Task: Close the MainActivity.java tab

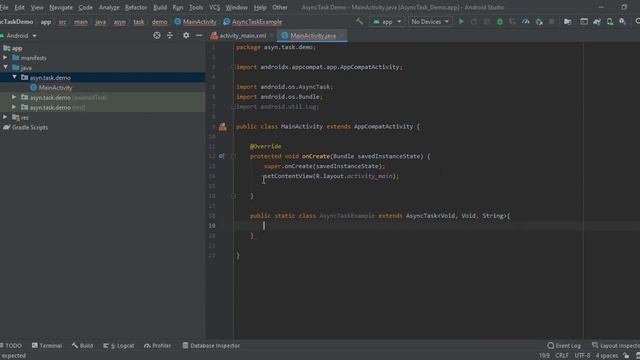Action: coord(341,36)
